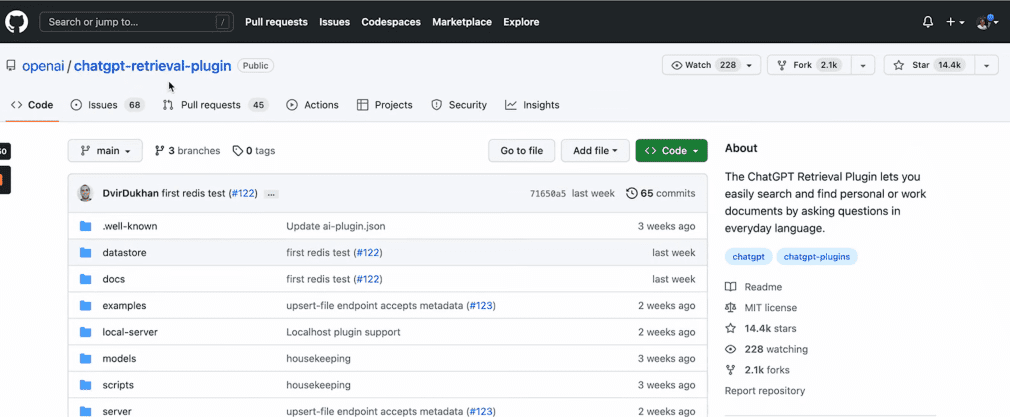Open the DvirDukhan author link

131,193
